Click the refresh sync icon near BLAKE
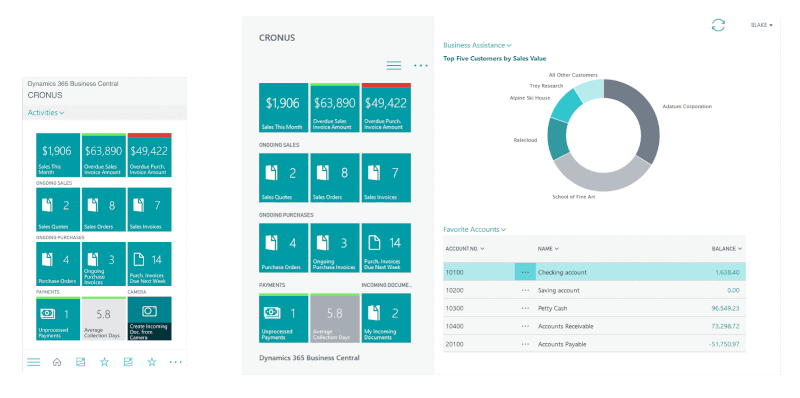 pos(718,25)
